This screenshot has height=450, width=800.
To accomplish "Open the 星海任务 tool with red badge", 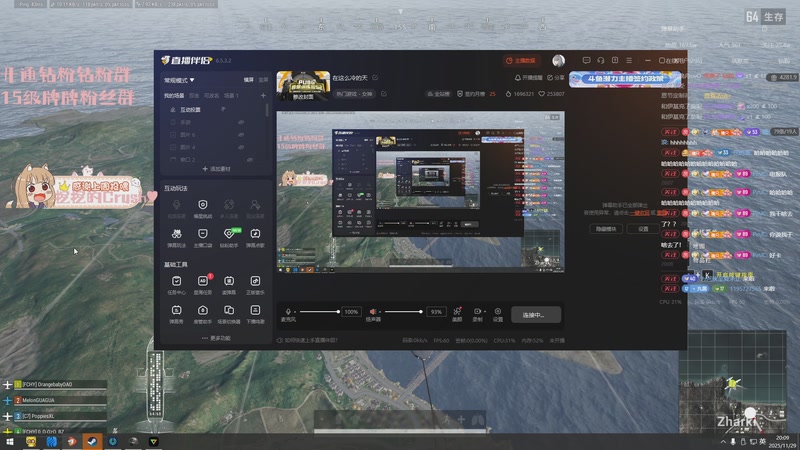I will click(203, 285).
